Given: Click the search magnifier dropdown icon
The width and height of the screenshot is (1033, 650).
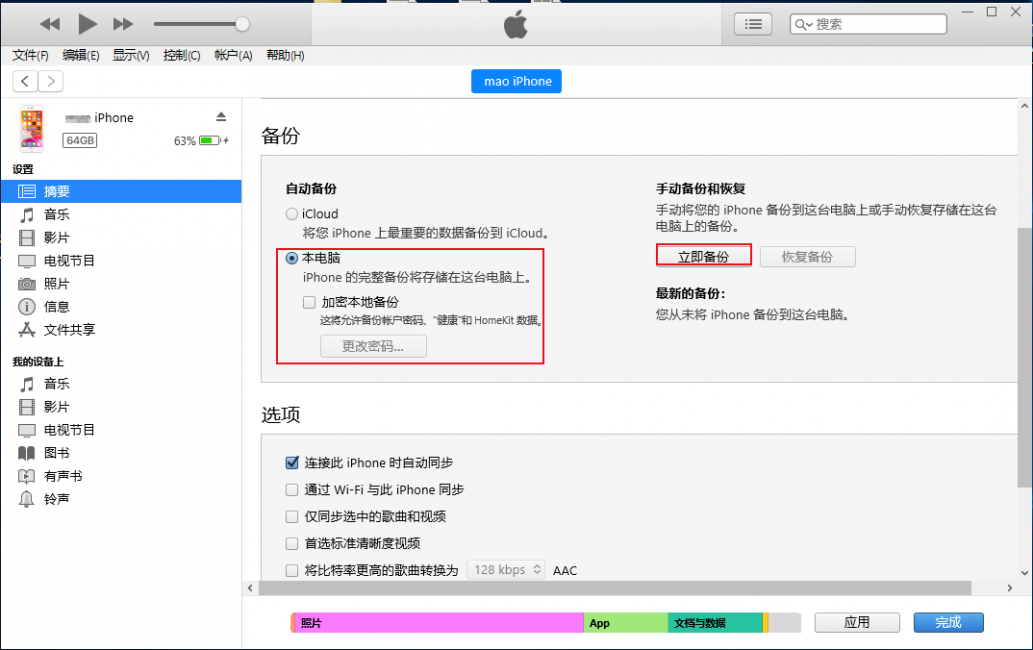Looking at the screenshot, I should pos(803,24).
